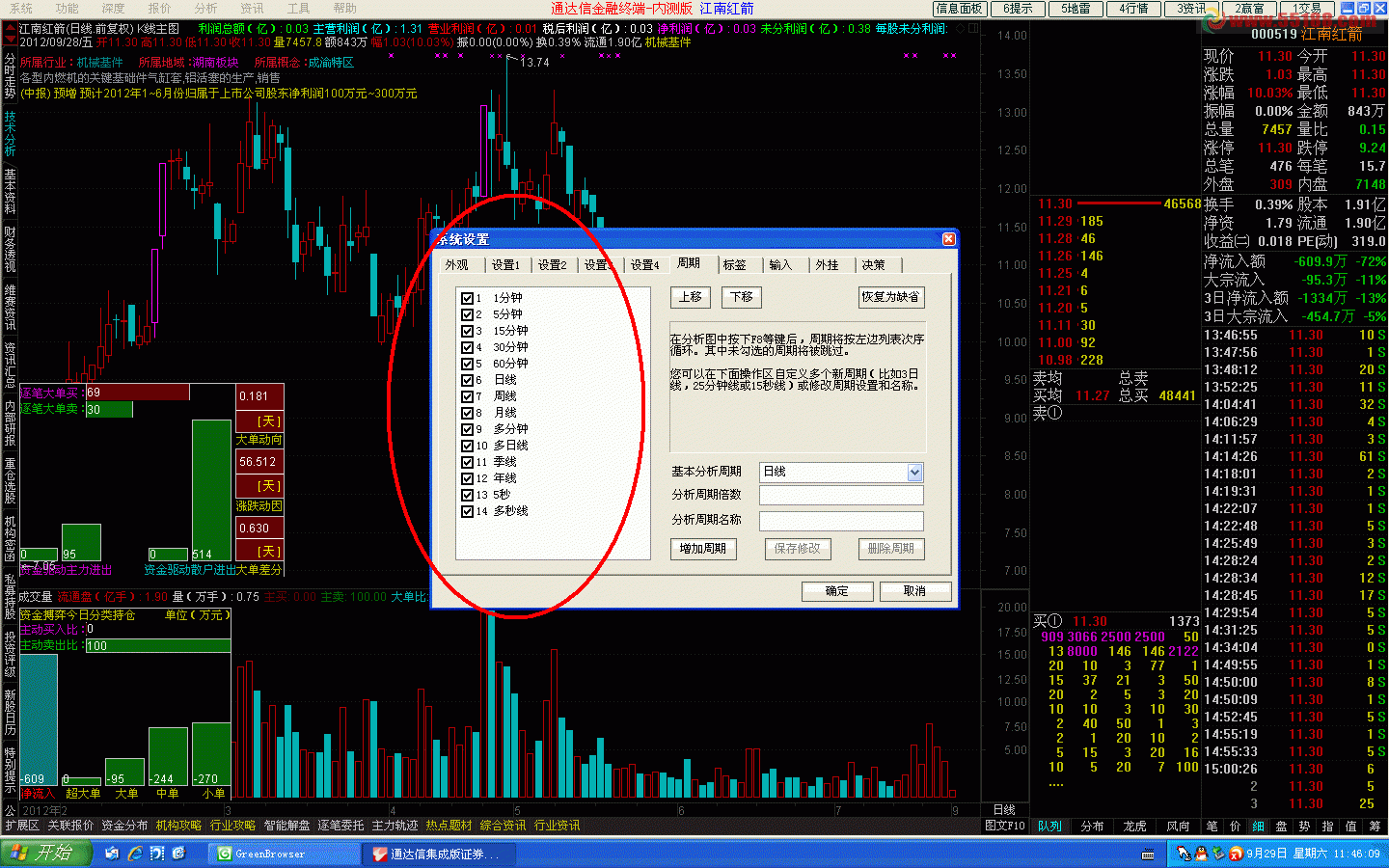Select the 资金分布 bottom tab
Screen dimensions: 1389x868
tap(124, 826)
